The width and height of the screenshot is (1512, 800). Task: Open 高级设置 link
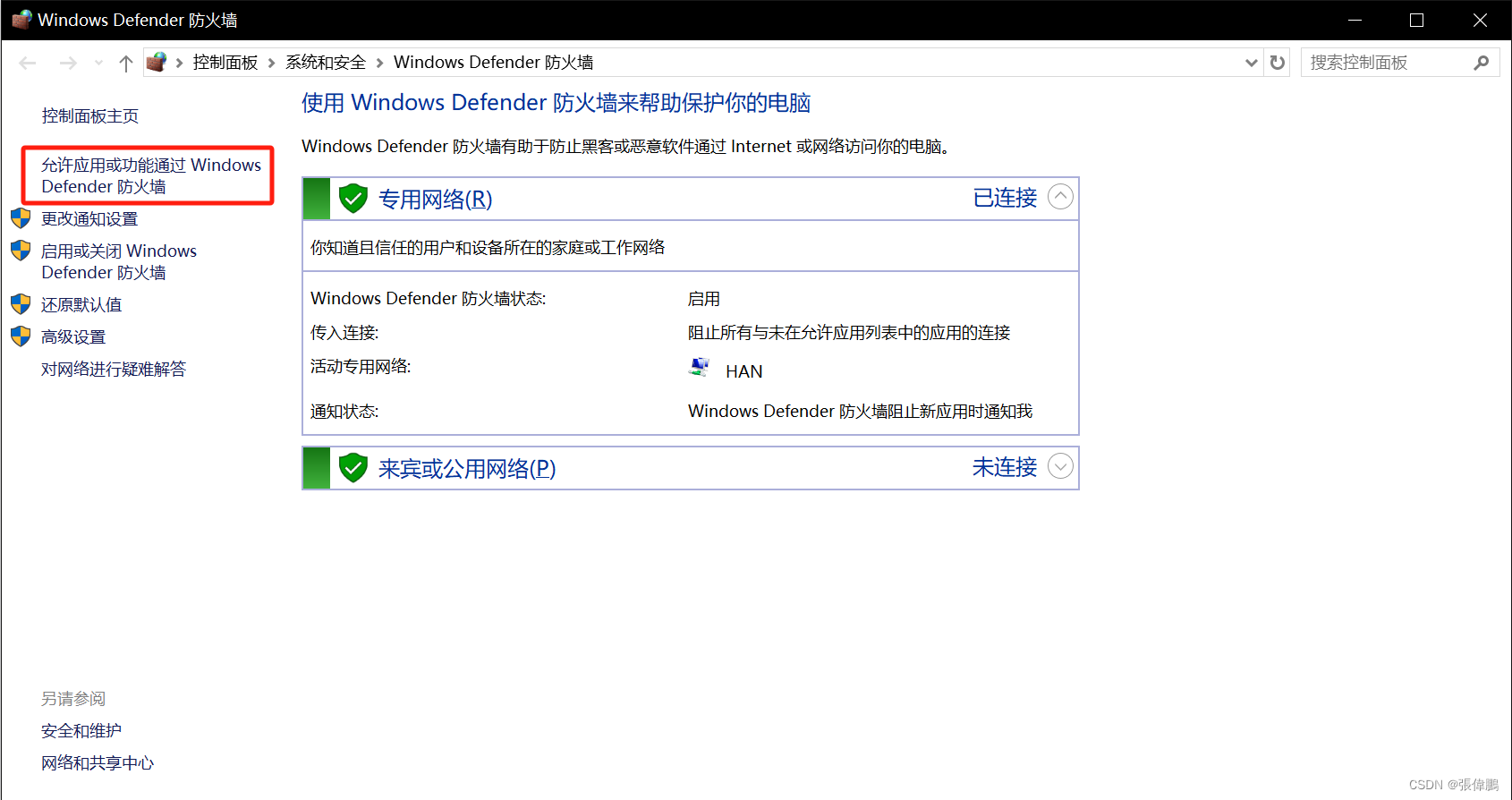point(73,337)
